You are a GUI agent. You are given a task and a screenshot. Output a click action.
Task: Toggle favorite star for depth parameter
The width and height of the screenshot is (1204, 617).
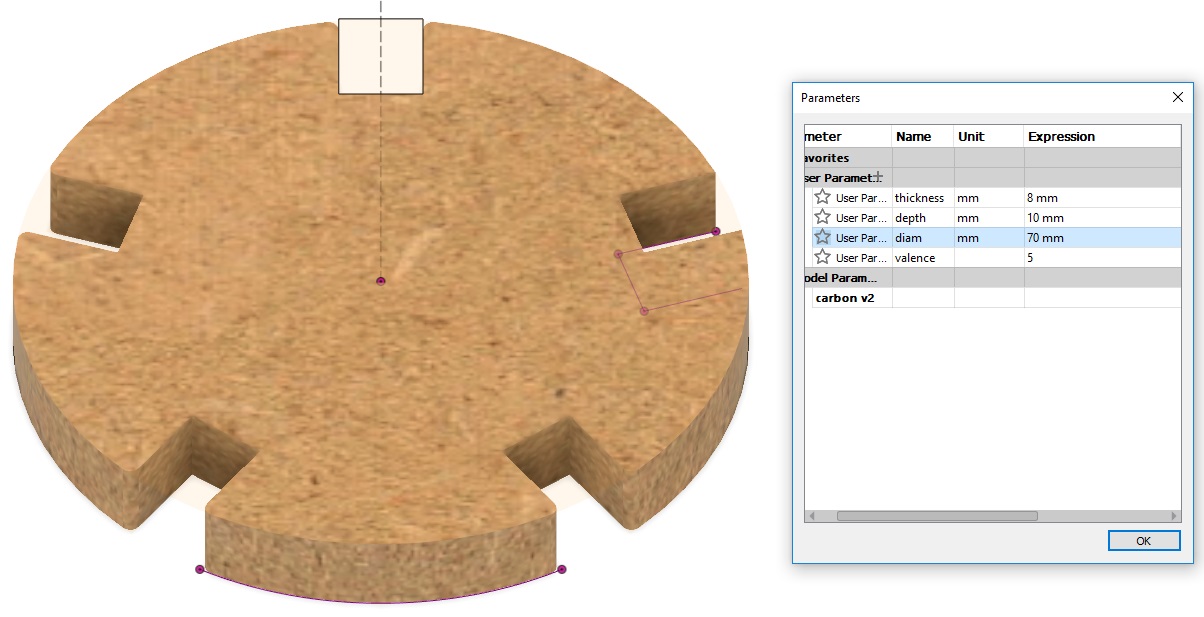point(822,217)
